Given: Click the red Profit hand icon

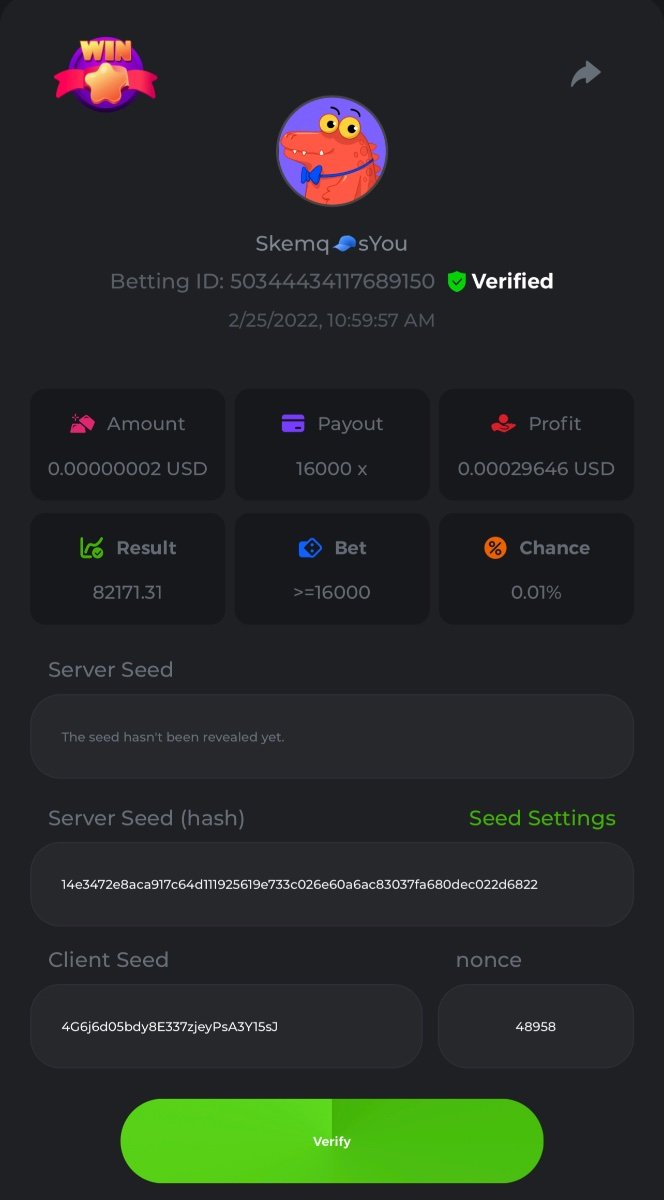Looking at the screenshot, I should pos(503,424).
